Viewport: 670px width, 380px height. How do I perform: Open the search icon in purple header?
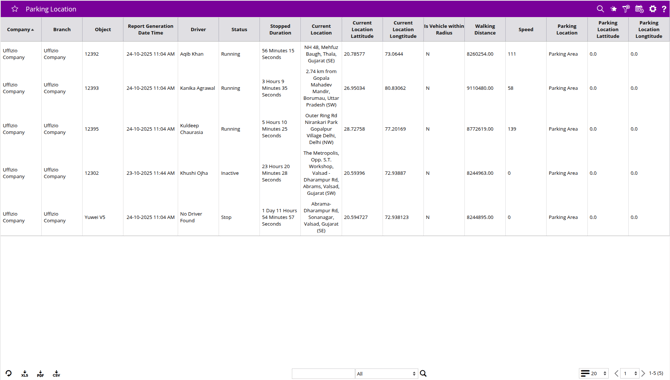(600, 9)
